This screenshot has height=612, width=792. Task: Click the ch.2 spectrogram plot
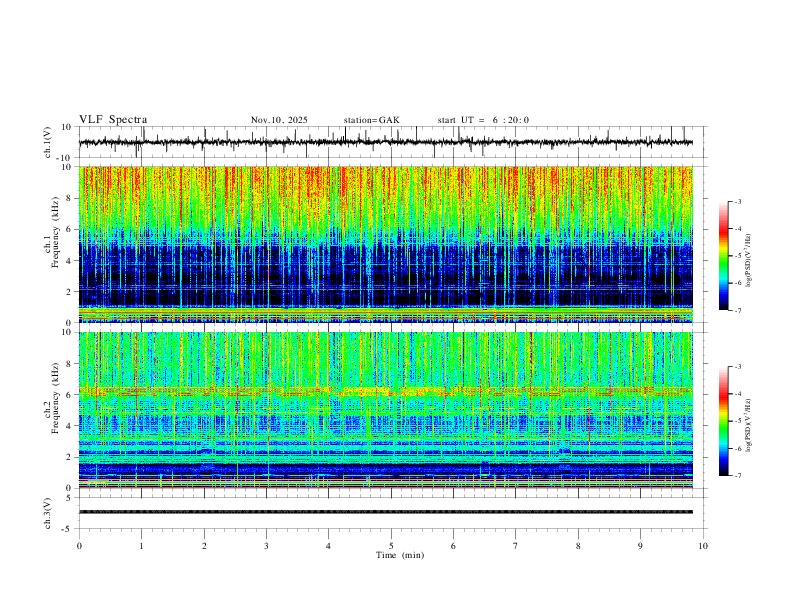(x=386, y=410)
